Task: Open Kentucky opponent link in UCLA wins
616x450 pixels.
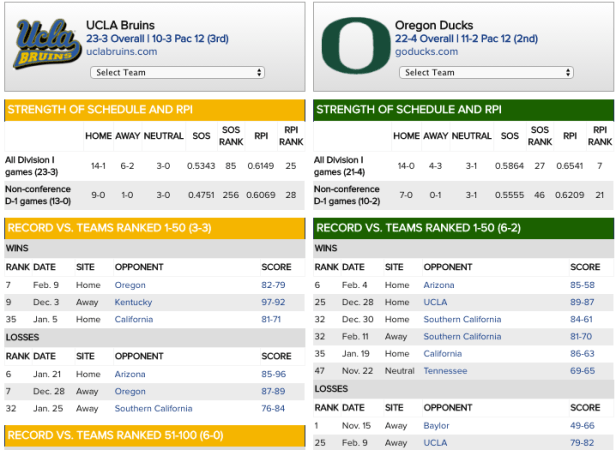Action: [x=135, y=302]
